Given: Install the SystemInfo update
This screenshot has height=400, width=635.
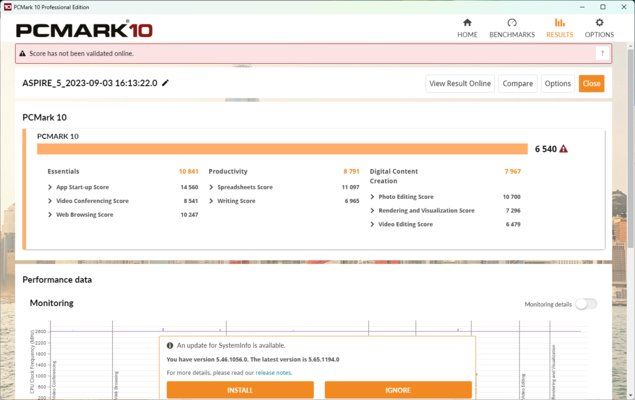Looking at the screenshot, I should (240, 390).
